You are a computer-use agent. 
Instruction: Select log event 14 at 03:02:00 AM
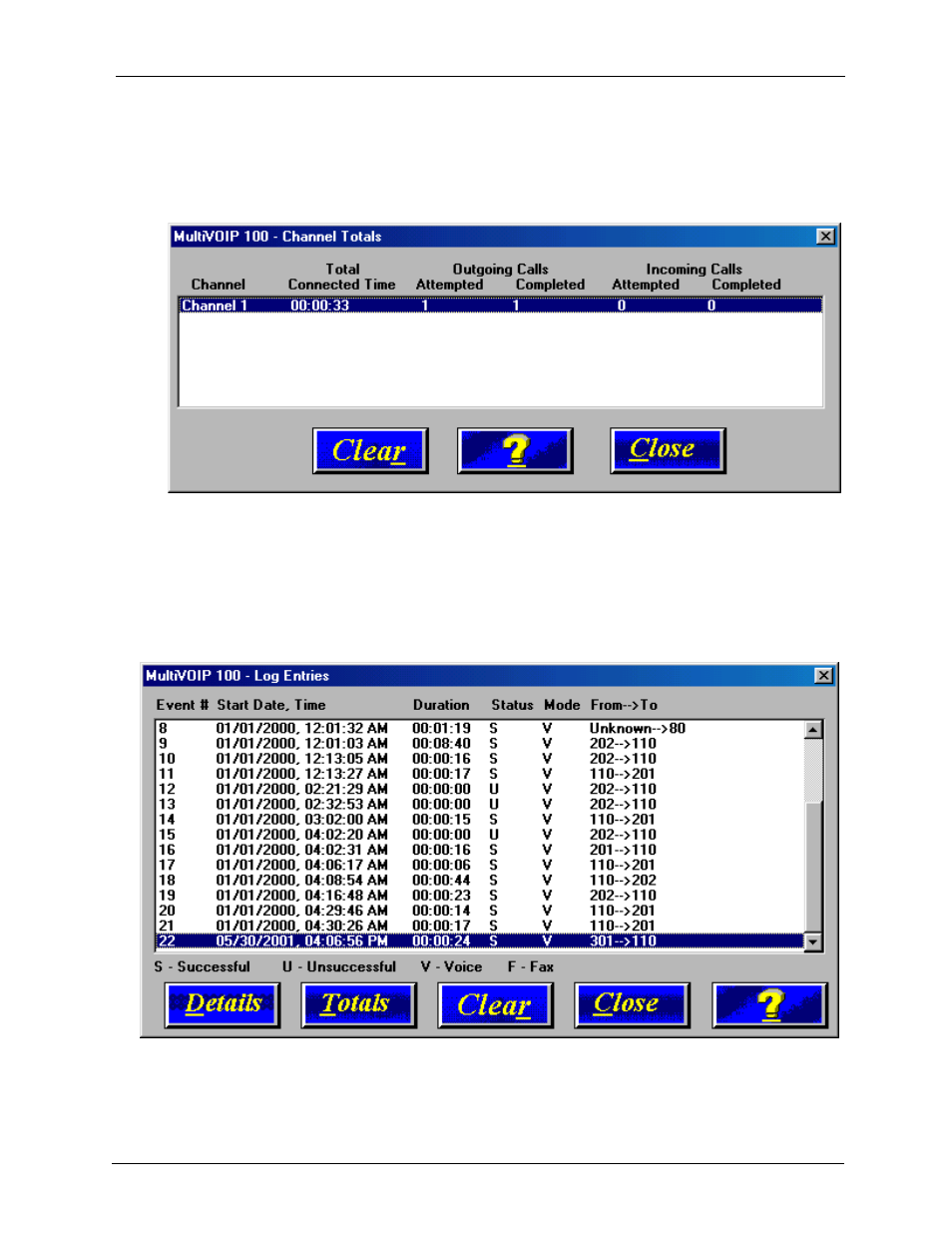coord(480,820)
